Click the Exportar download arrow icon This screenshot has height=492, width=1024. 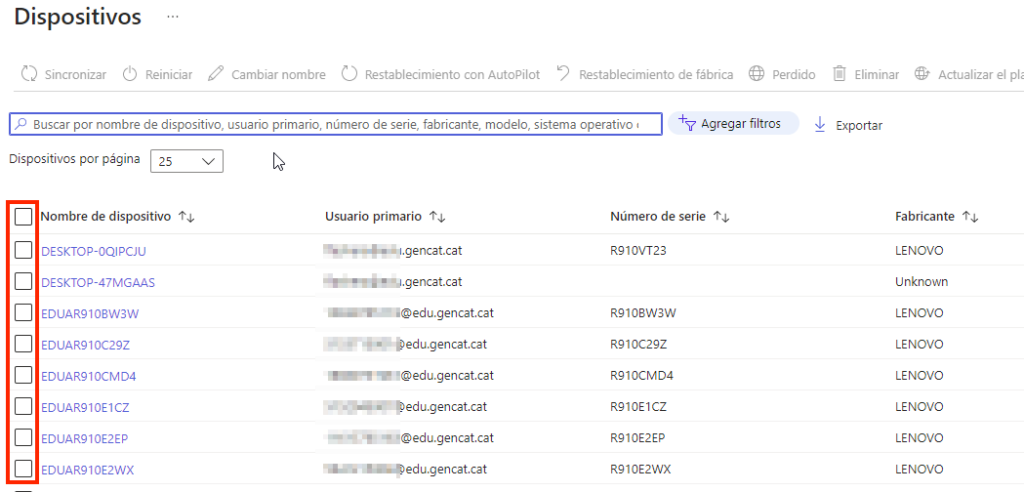tap(820, 125)
